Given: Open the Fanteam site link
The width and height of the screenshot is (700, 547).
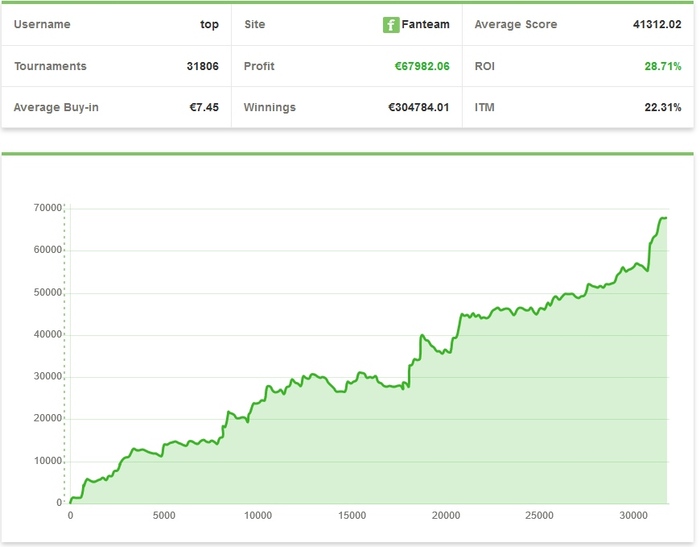Looking at the screenshot, I should pos(425,24).
